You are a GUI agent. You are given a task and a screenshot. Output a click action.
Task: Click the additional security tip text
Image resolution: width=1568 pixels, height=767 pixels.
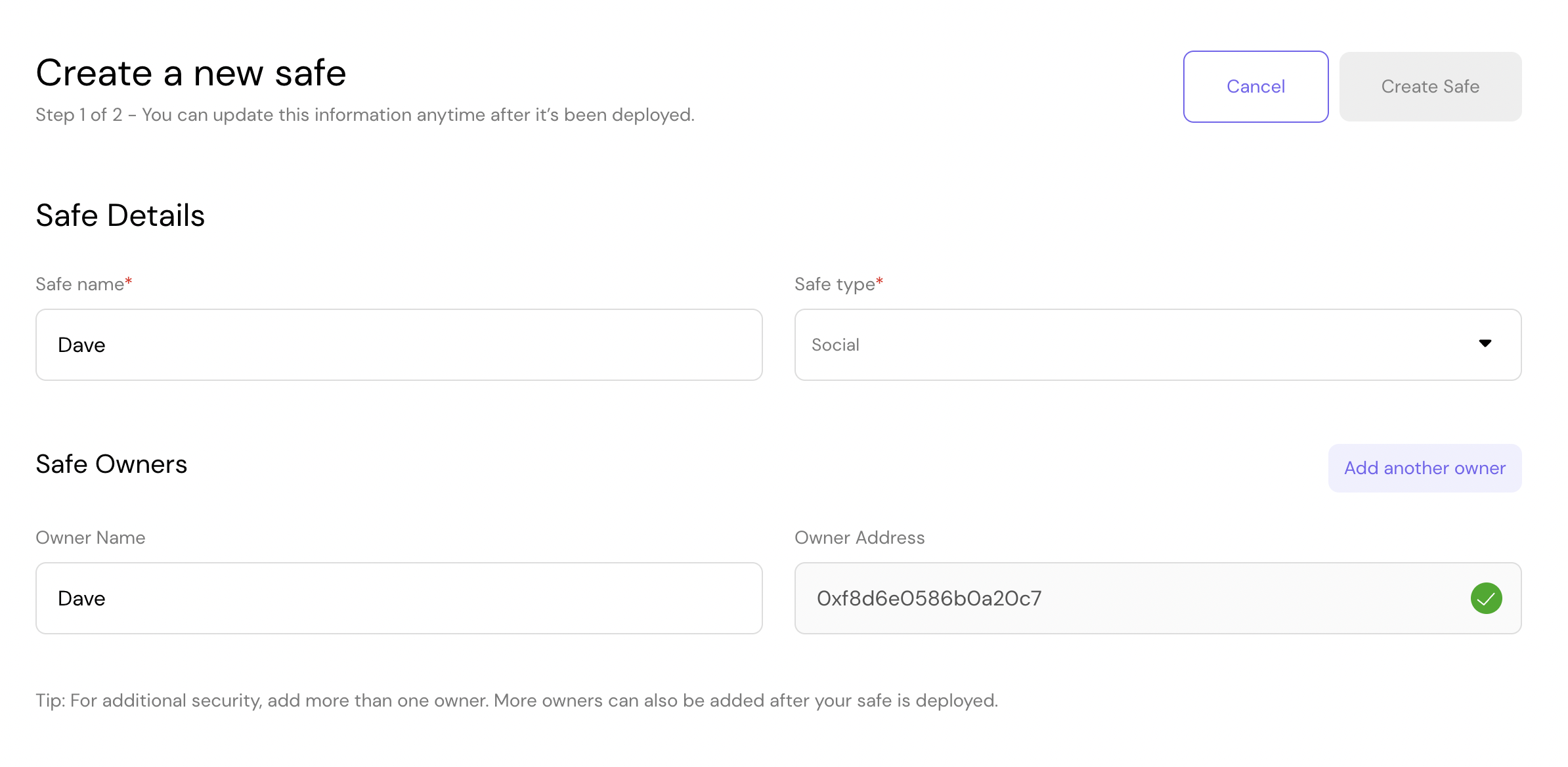coord(516,701)
